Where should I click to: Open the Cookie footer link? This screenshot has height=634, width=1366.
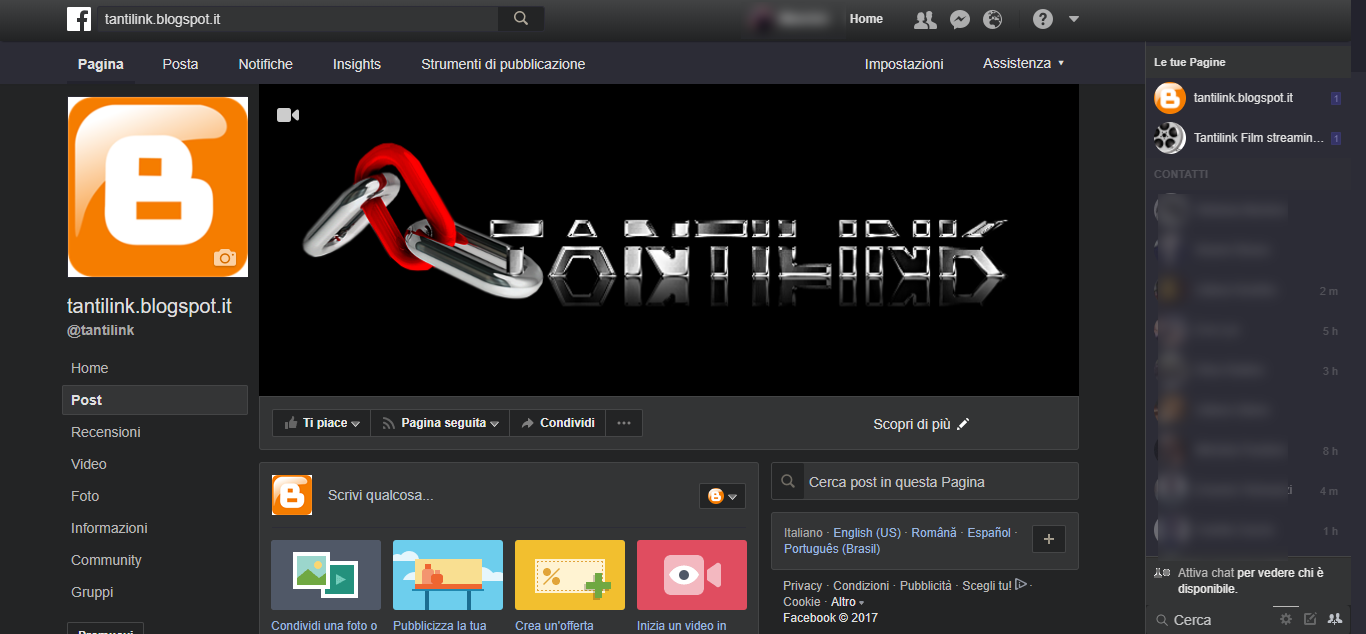click(802, 602)
